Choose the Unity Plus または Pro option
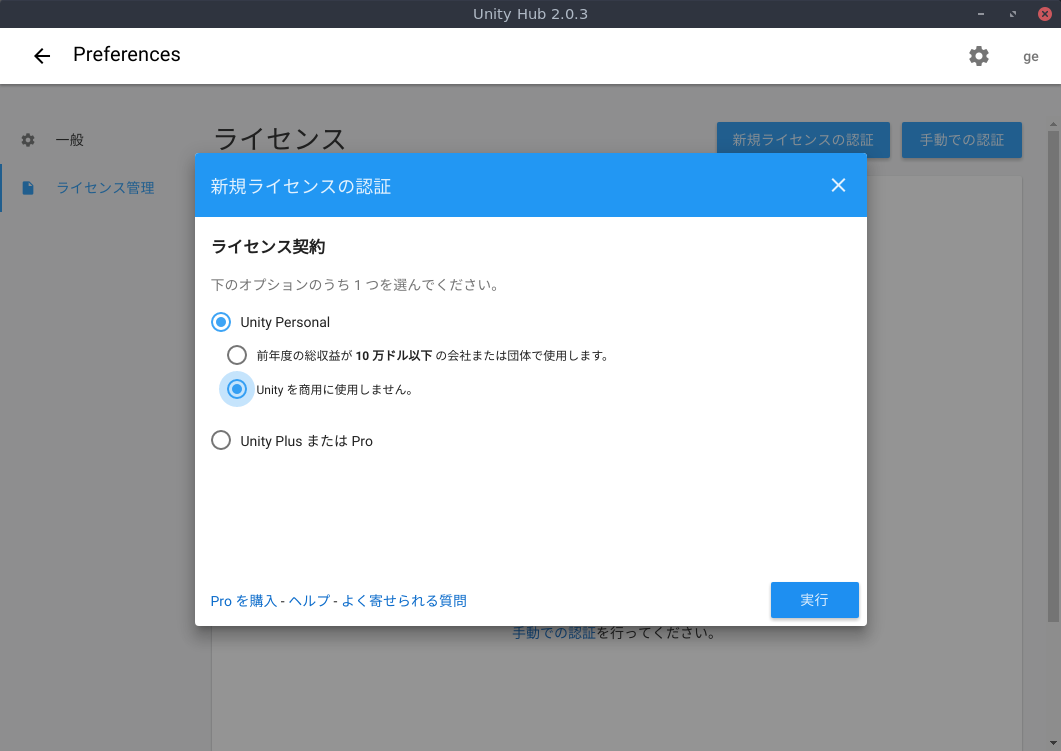 point(221,440)
